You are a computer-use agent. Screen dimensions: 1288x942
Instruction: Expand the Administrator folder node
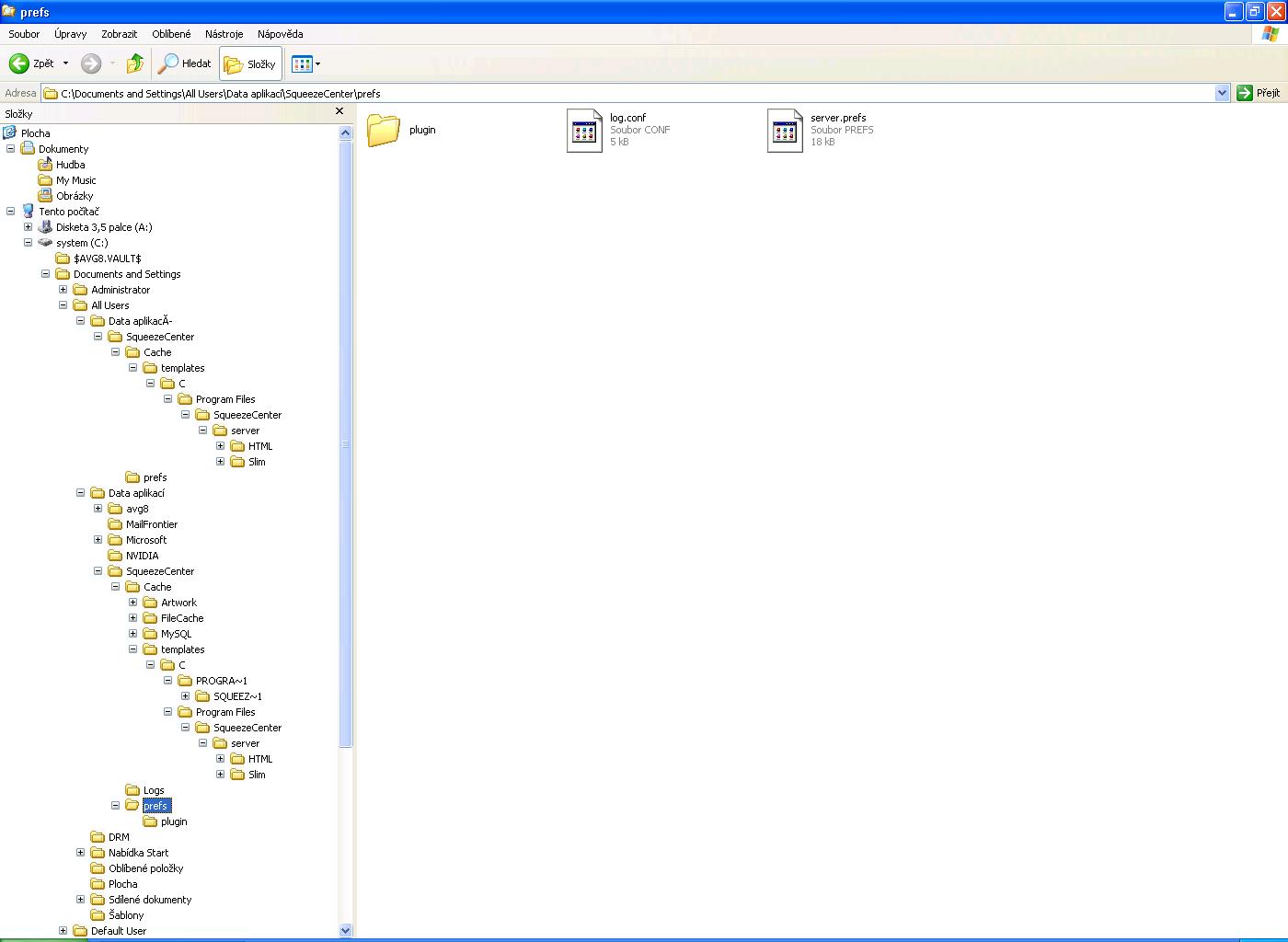[63, 290]
